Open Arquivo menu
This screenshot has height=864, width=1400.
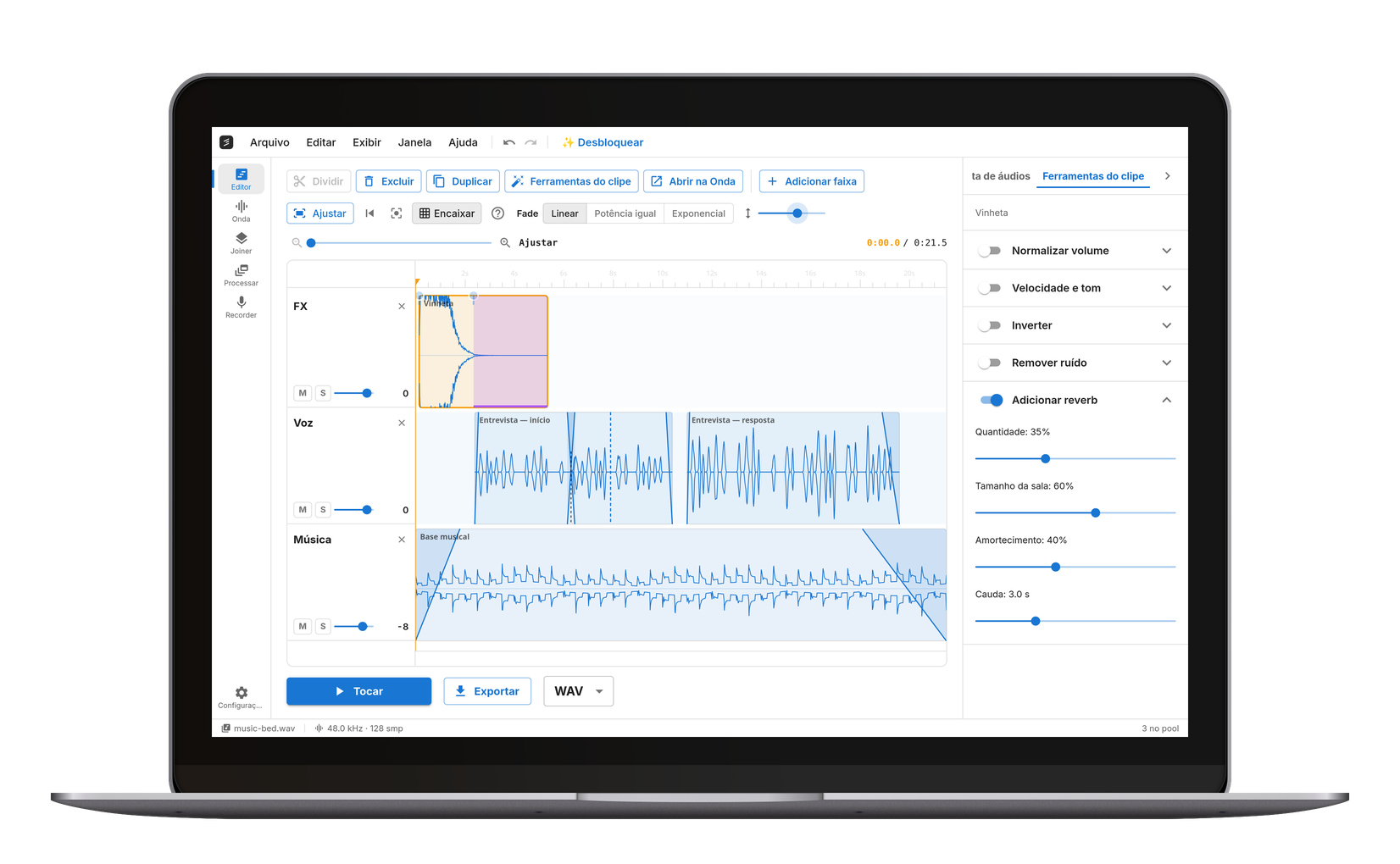269,142
